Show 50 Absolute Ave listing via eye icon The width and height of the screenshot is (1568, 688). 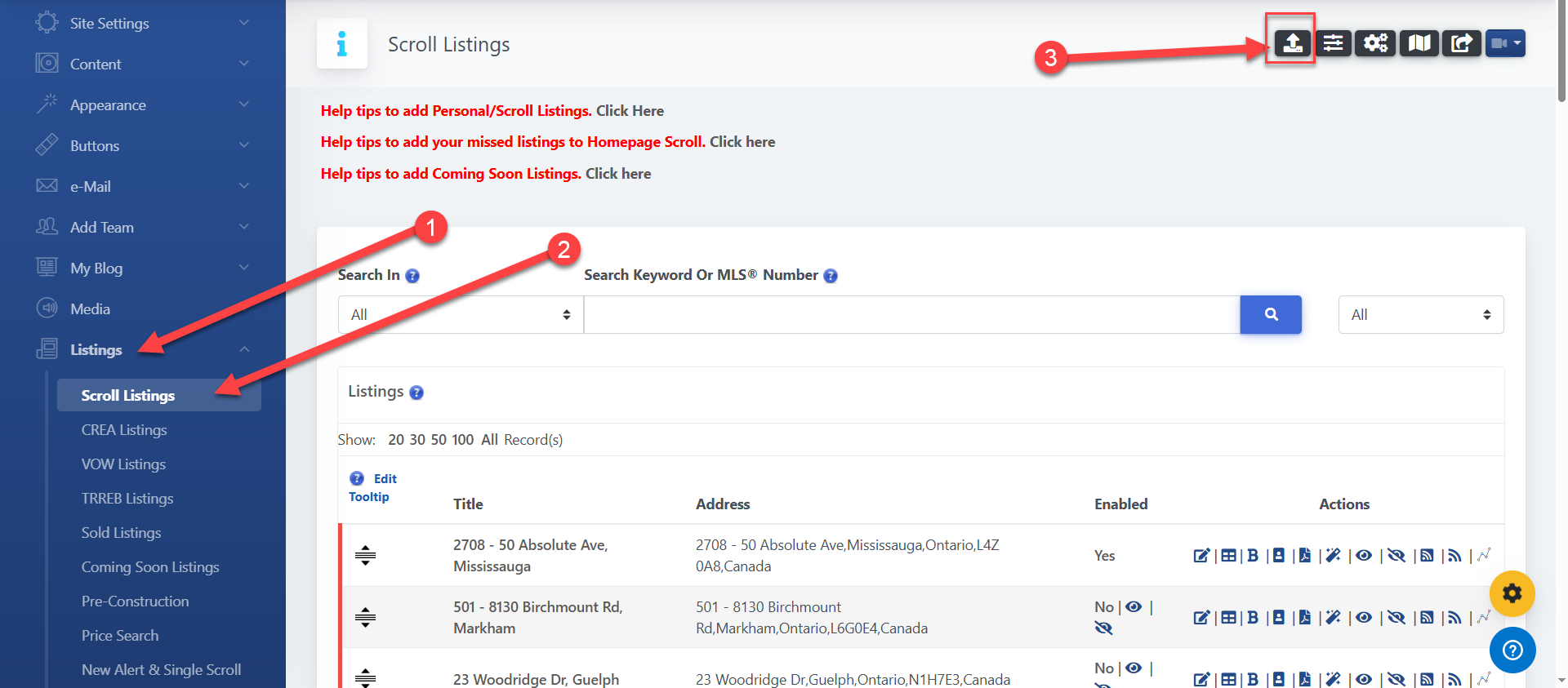click(1364, 556)
